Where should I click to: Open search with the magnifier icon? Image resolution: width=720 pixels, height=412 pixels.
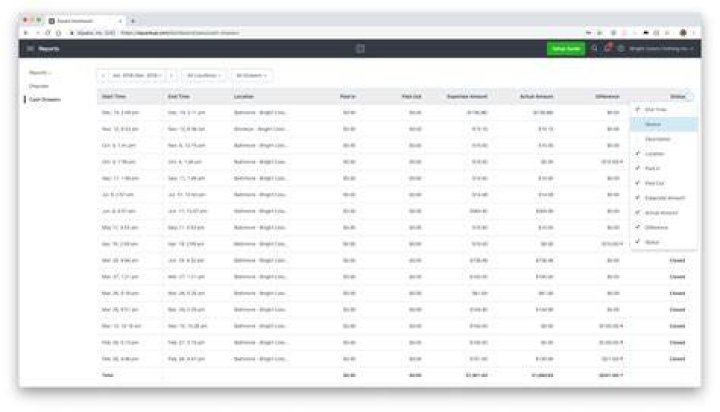coord(594,48)
